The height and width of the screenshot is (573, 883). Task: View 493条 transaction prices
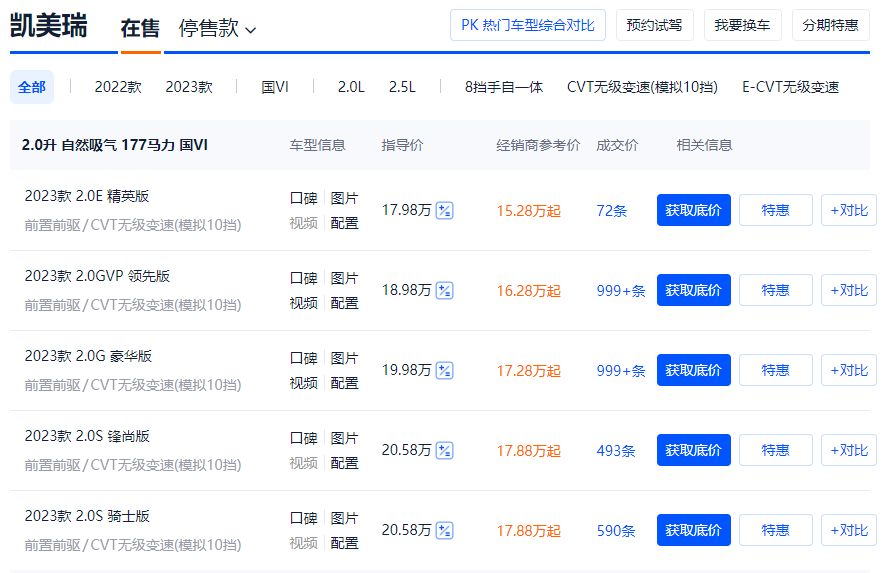(616, 450)
